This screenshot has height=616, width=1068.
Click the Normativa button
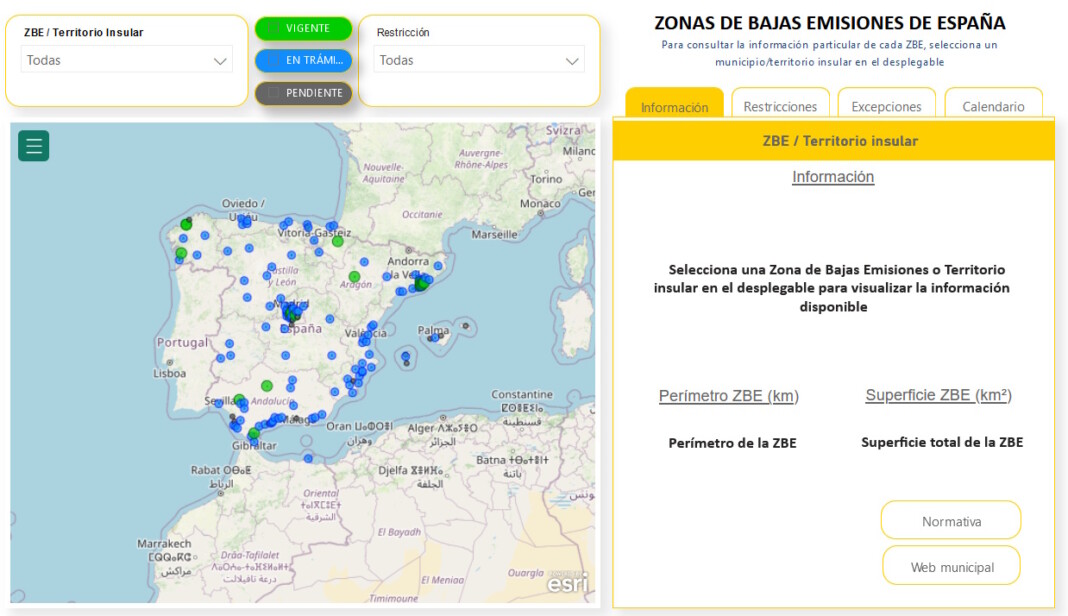click(x=950, y=520)
